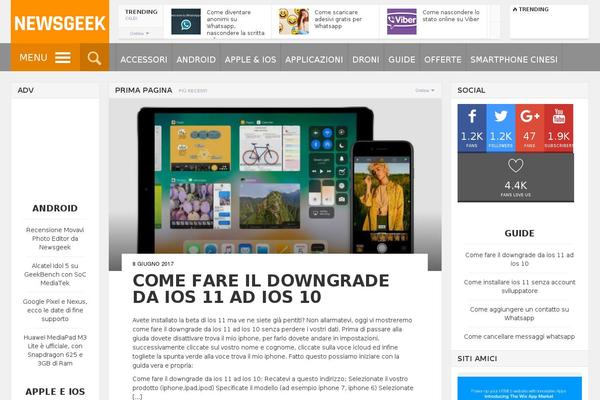Click the SOCIAL section heading

(x=471, y=90)
